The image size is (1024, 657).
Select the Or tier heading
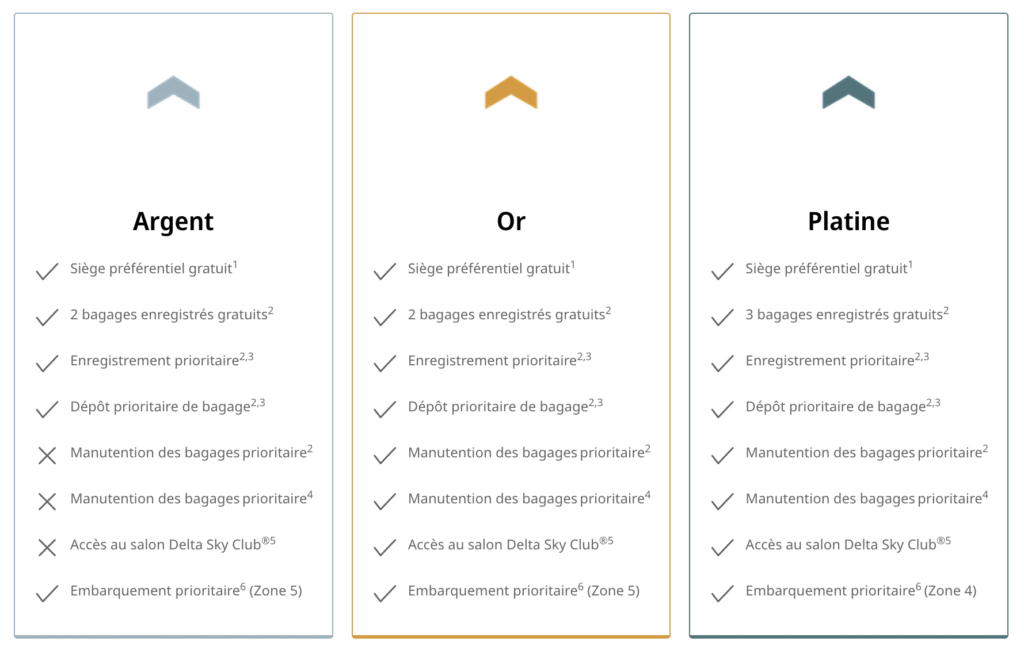click(x=511, y=221)
